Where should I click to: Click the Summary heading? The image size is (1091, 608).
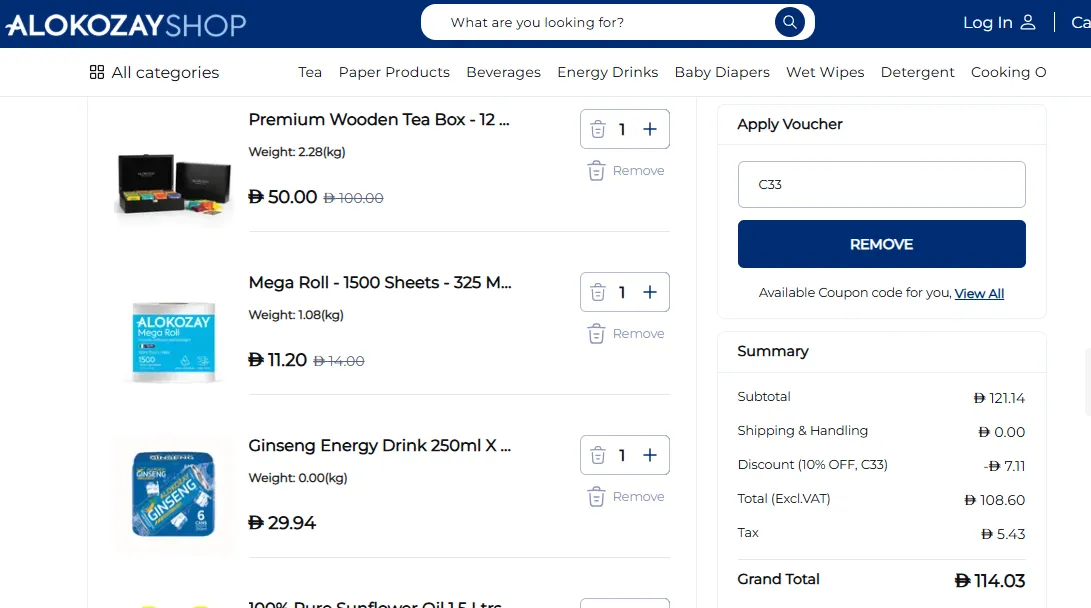click(773, 351)
